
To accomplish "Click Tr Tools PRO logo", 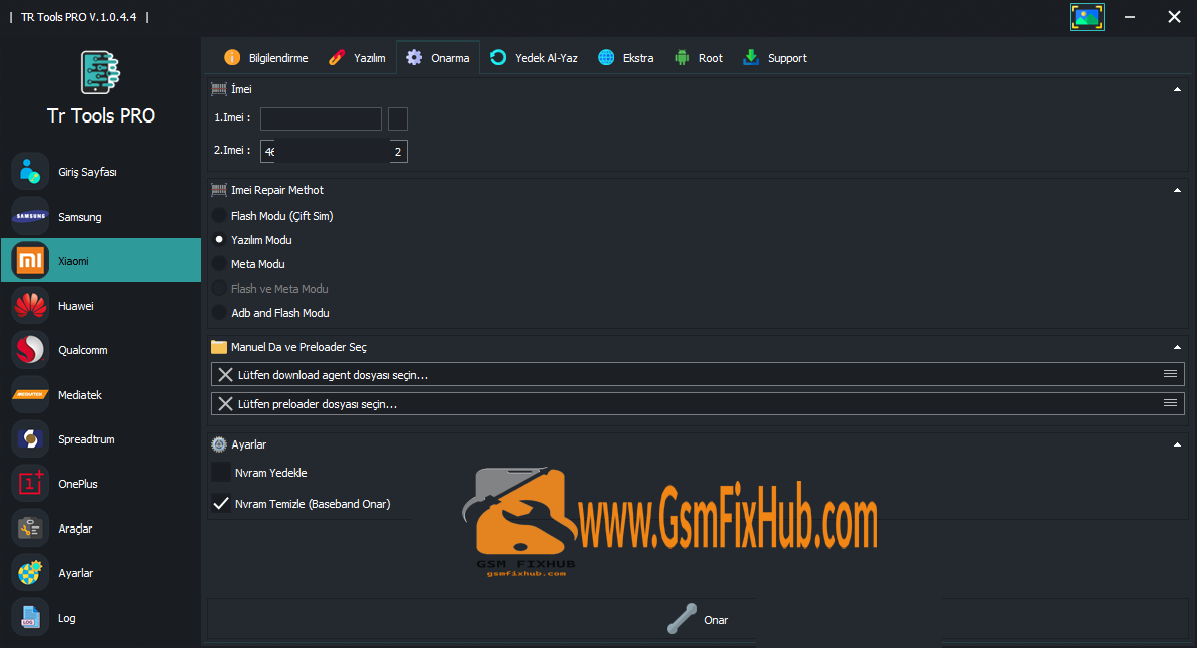I will click(x=100, y=73).
